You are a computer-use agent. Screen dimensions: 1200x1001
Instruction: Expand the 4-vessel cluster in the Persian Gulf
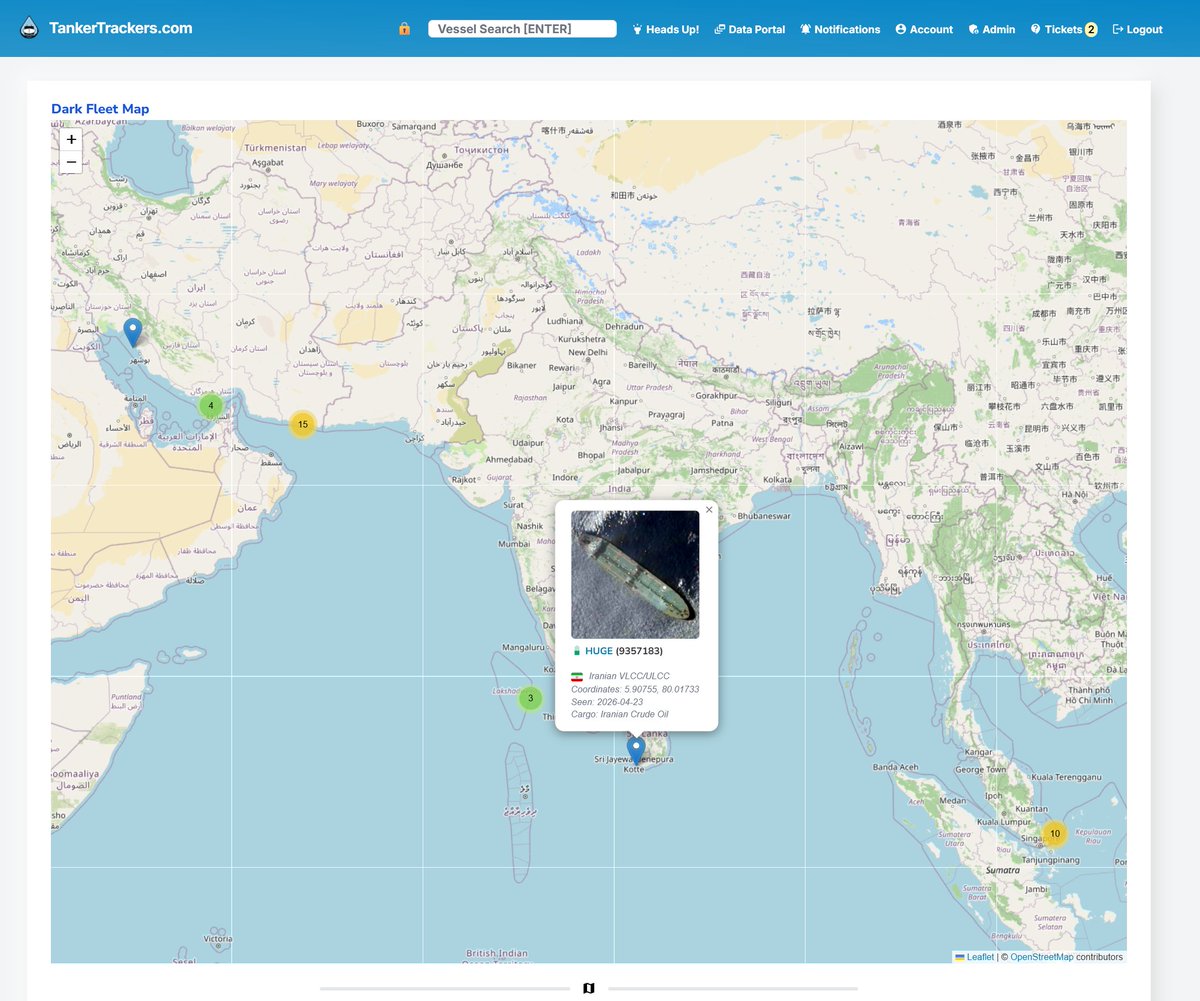211,406
